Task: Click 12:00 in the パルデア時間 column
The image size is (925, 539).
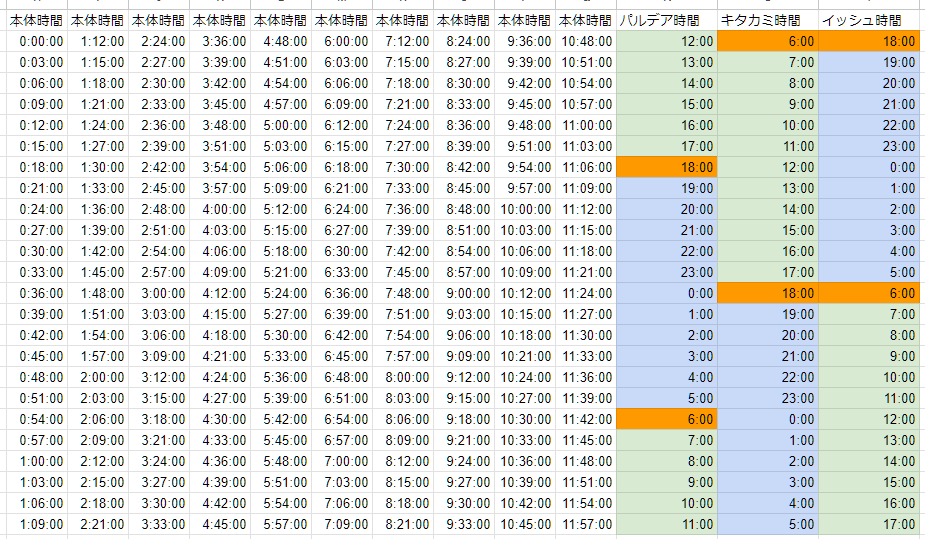Action: tap(667, 41)
